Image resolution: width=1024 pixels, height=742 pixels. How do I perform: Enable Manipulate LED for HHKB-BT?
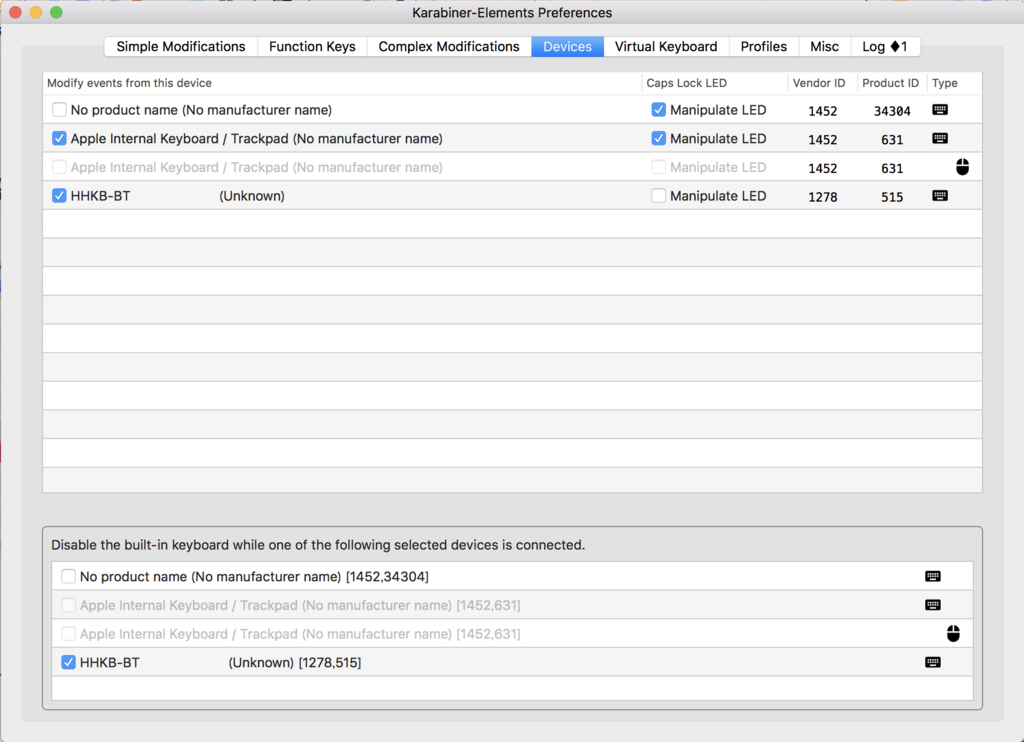coord(658,196)
